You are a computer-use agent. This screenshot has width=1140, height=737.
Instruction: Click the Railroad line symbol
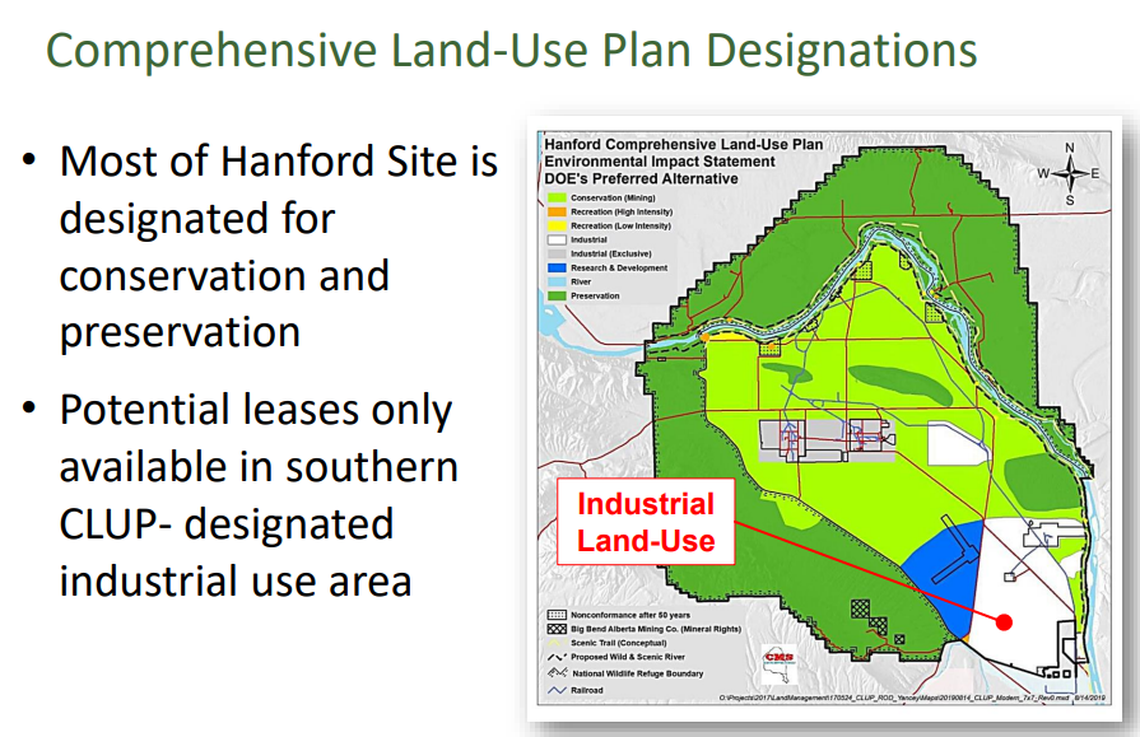tap(555, 690)
